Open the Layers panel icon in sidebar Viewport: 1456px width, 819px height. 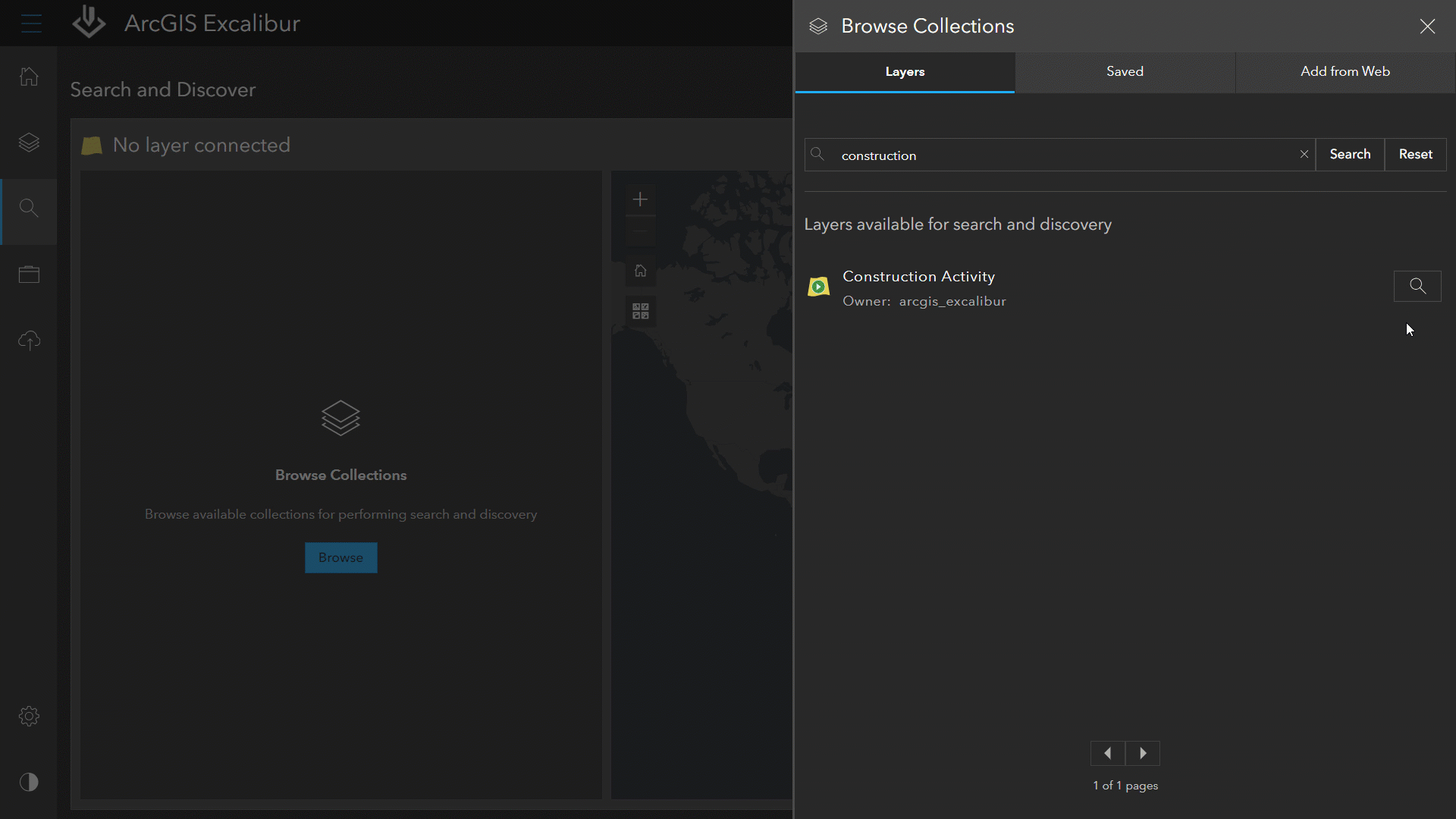pos(28,142)
